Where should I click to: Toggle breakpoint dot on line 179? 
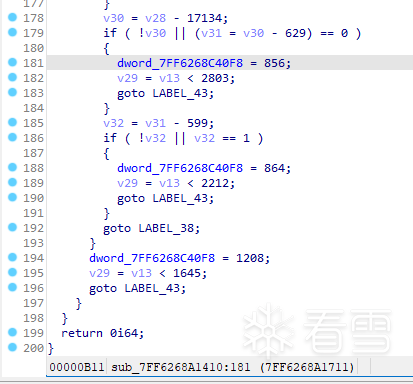[x=12, y=32]
